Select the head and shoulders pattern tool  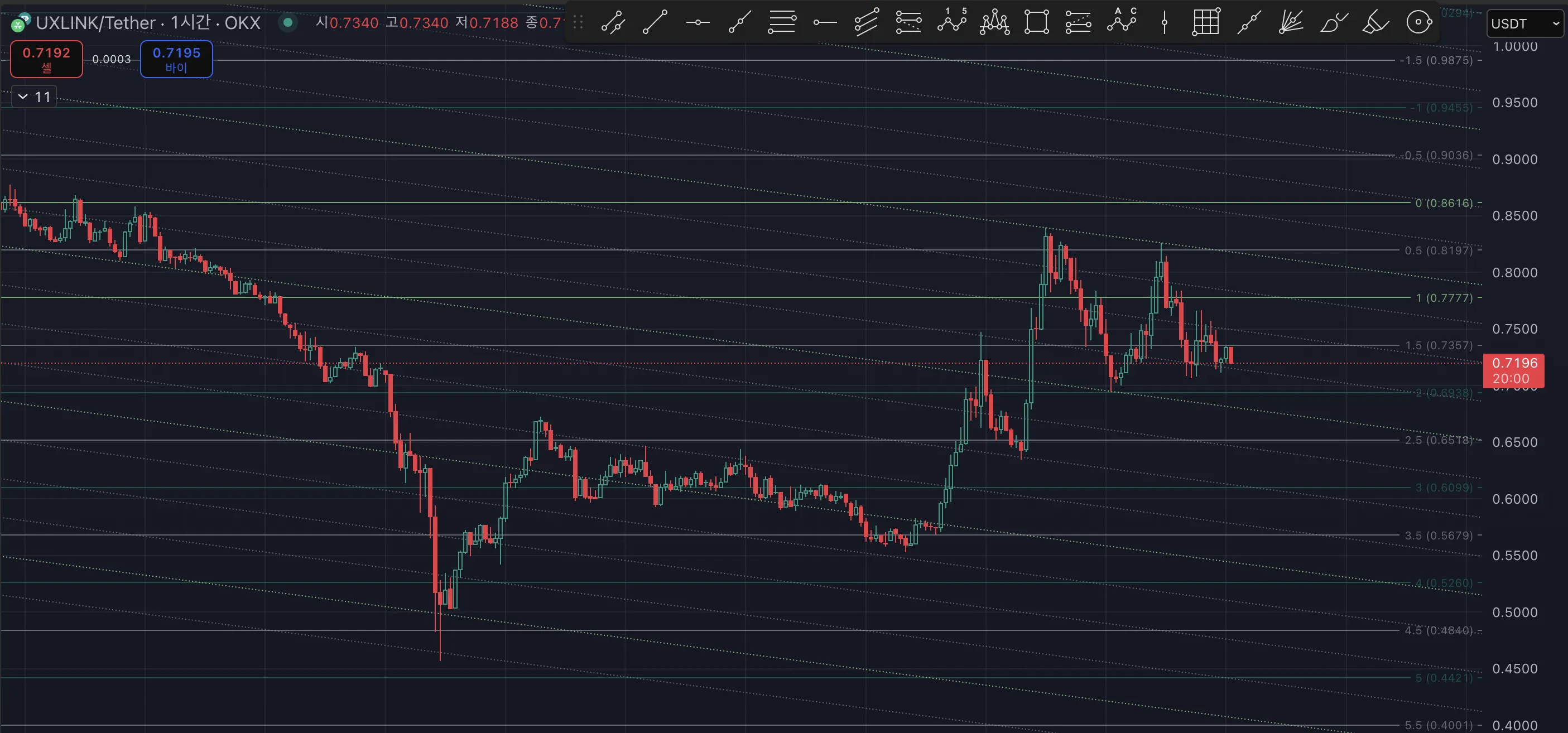(994, 22)
